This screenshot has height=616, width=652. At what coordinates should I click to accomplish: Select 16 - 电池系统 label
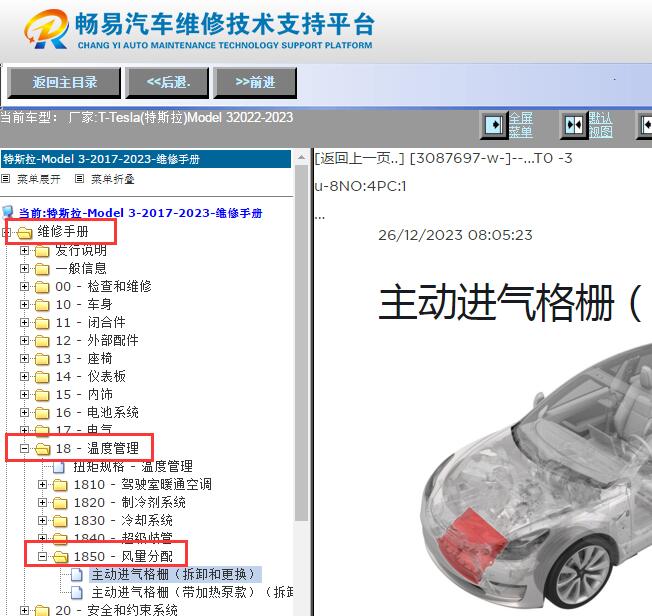(x=97, y=413)
